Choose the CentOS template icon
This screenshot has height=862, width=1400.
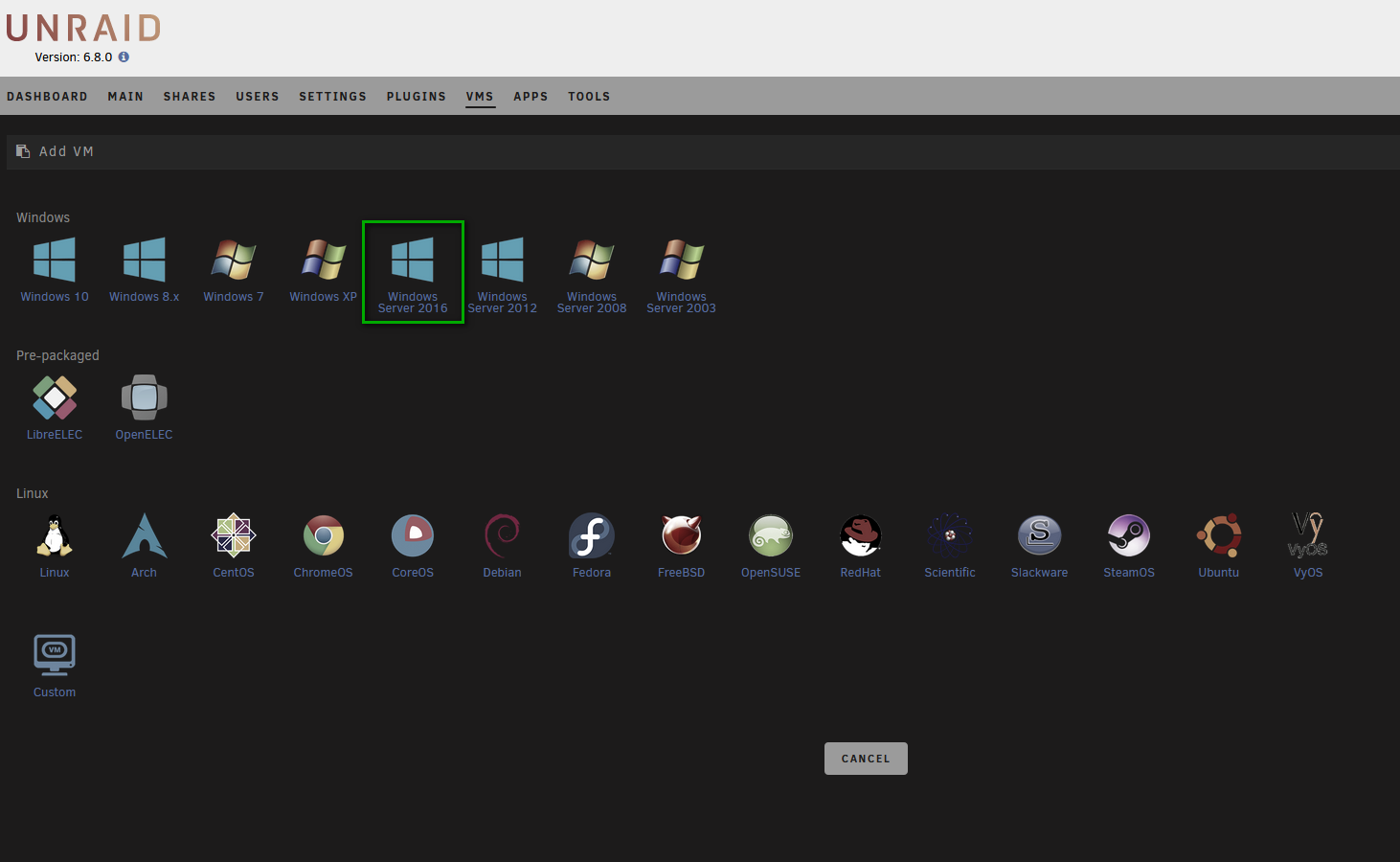[234, 535]
